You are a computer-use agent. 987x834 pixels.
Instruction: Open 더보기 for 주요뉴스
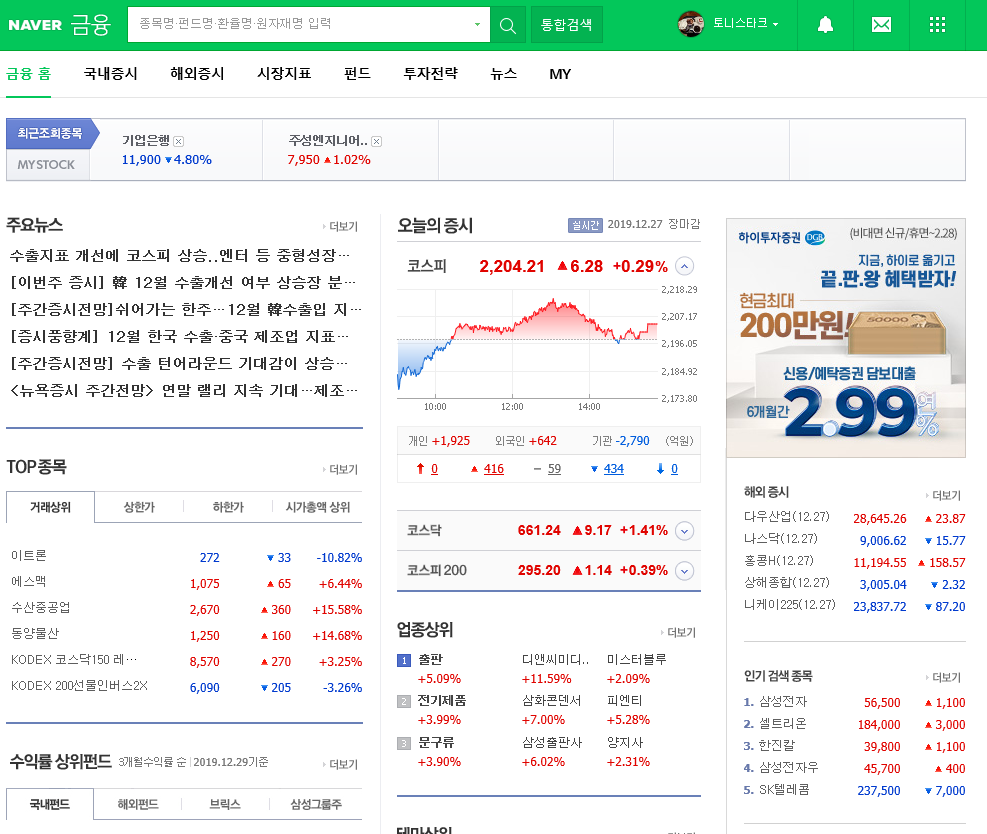(341, 227)
